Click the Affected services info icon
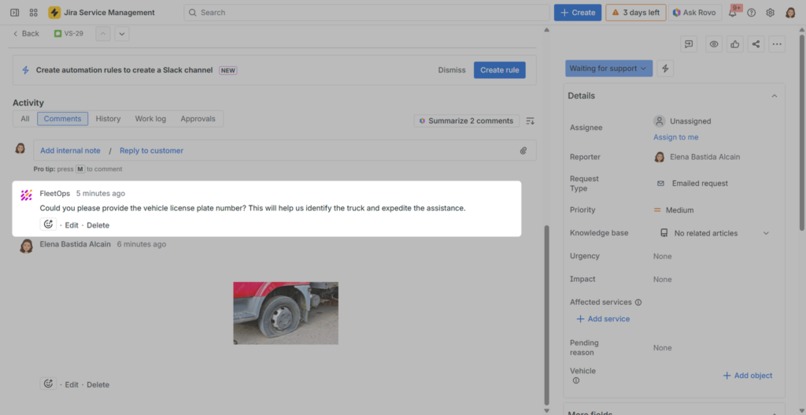Image resolution: width=806 pixels, height=415 pixels. pos(638,302)
